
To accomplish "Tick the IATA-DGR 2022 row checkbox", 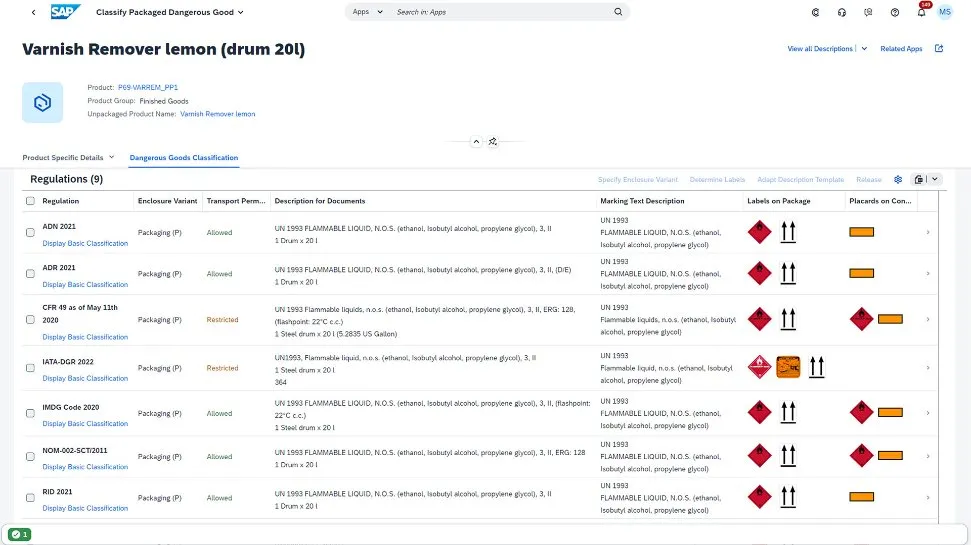I will click(x=30, y=368).
